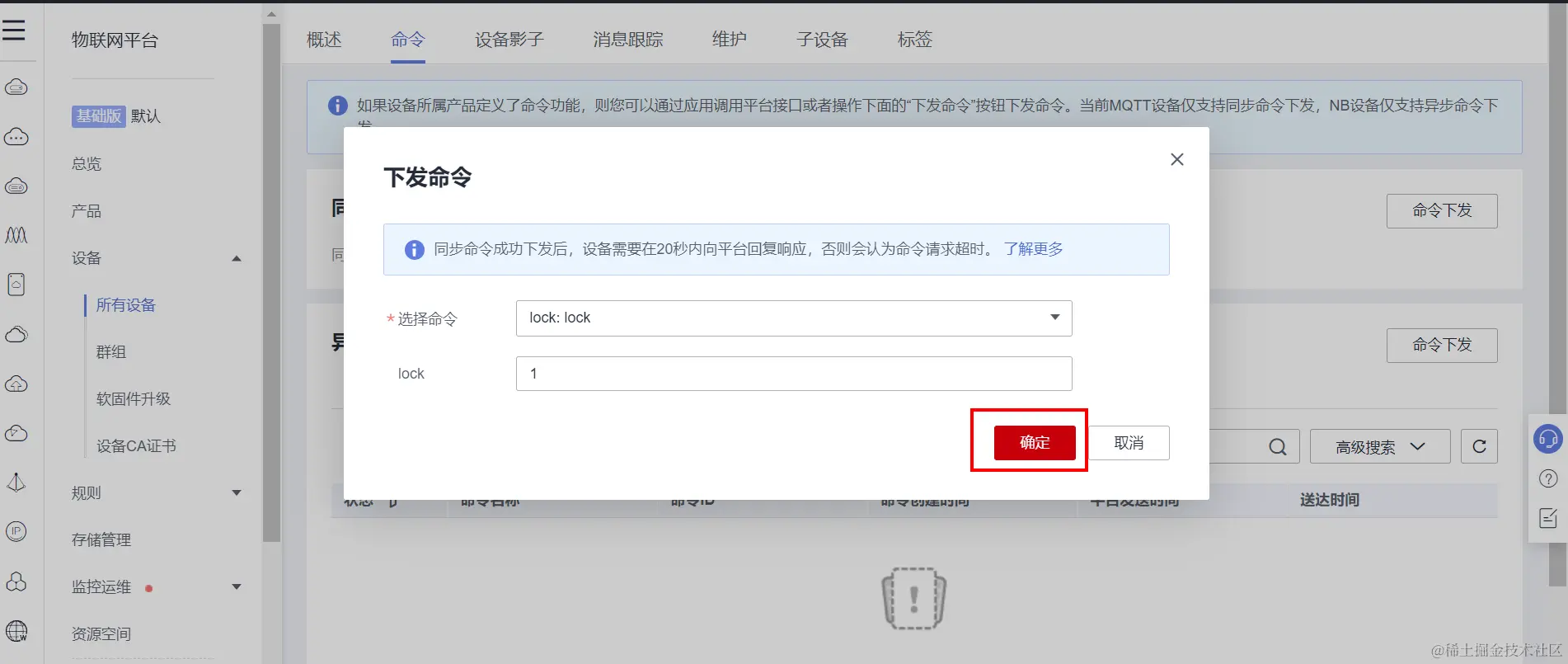The height and width of the screenshot is (664, 1568).
Task: Click the three-circles cluster icon in left rail
Action: 16,582
